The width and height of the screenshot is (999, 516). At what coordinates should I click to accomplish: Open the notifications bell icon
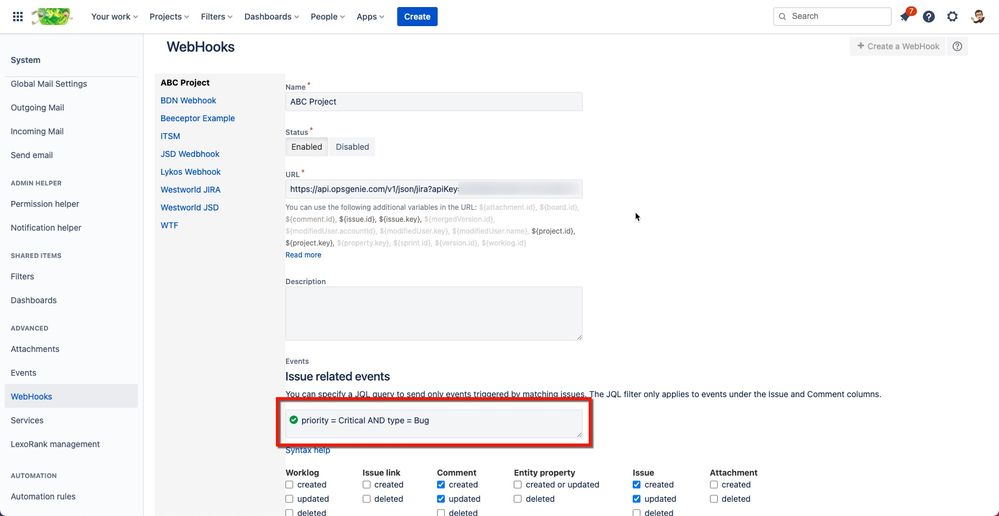pyautogui.click(x=905, y=17)
